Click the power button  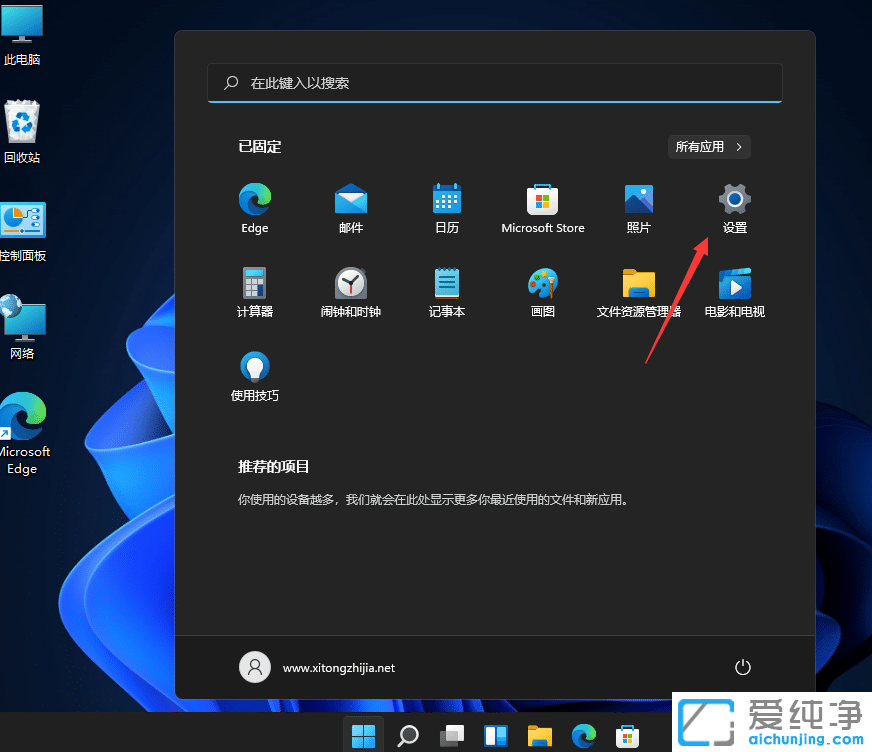click(742, 666)
